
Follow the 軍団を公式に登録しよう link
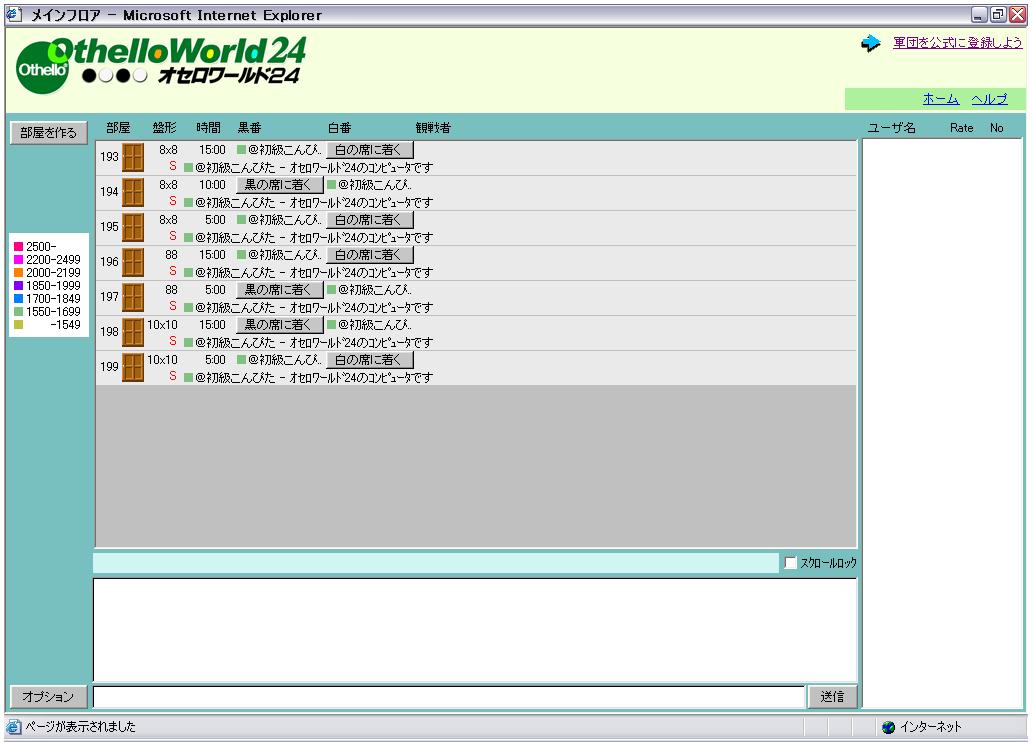click(957, 43)
